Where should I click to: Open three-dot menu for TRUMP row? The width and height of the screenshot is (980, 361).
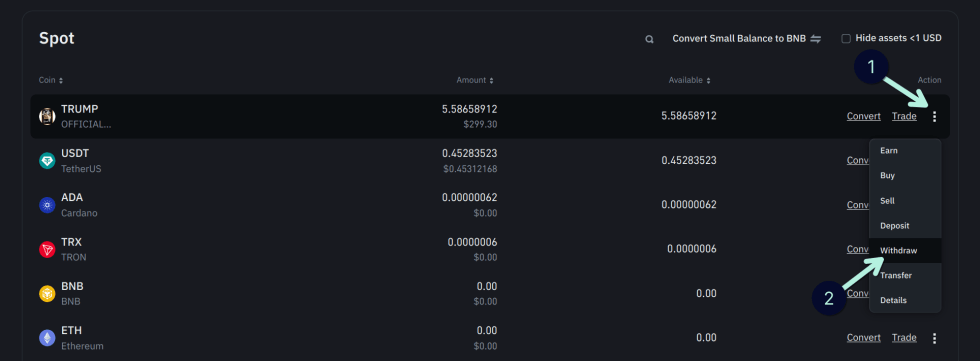[x=934, y=116]
